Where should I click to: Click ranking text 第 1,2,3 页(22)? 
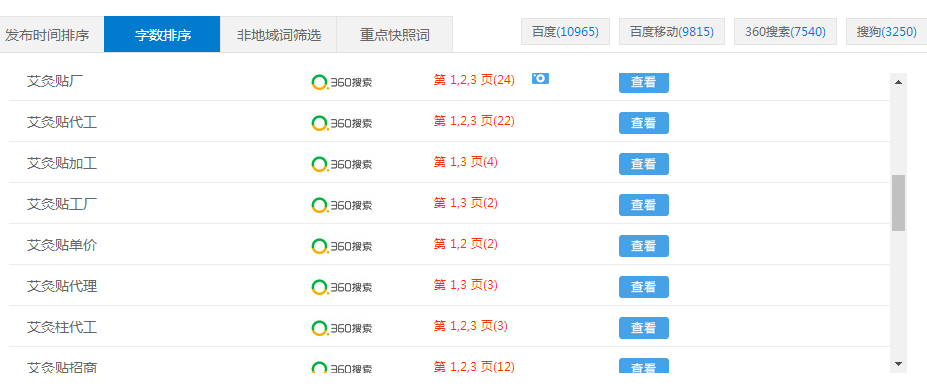pos(474,121)
